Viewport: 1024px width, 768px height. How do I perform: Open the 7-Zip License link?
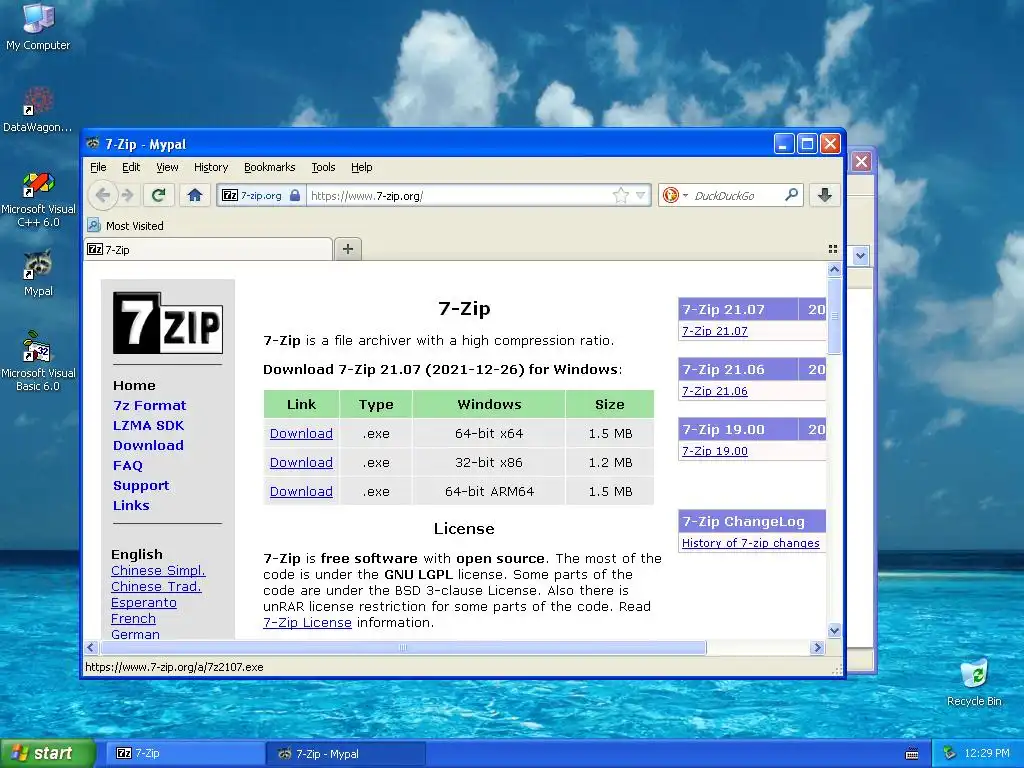pos(307,623)
